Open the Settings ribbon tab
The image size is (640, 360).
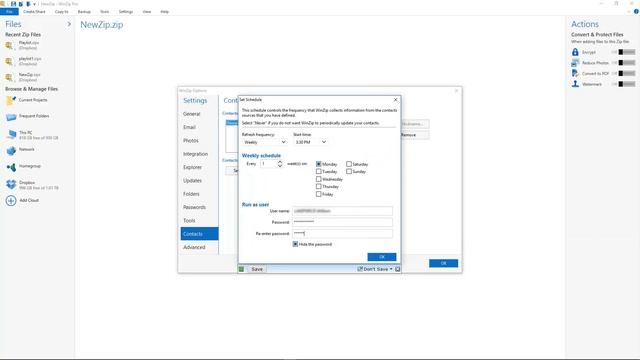(x=126, y=12)
